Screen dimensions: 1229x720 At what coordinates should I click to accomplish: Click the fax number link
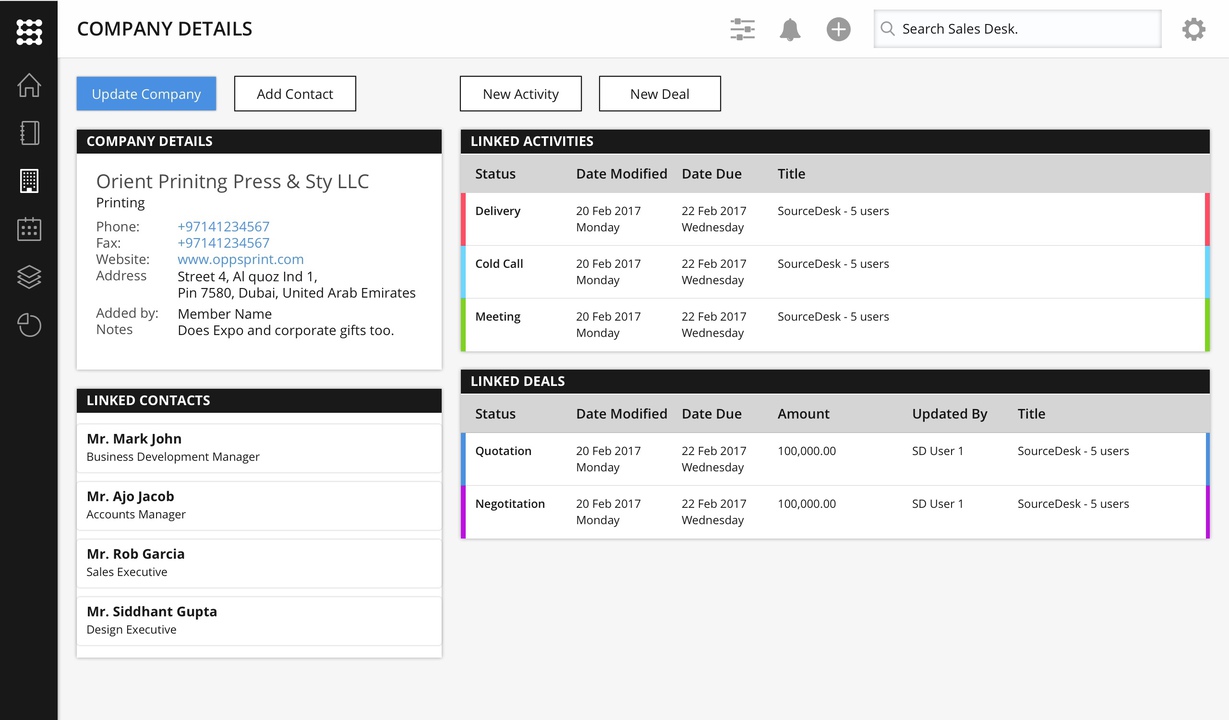(x=223, y=242)
